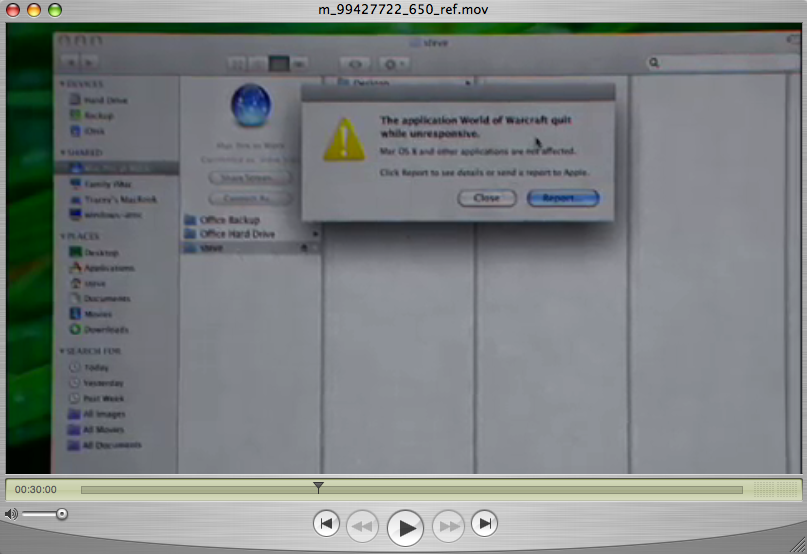Screen dimensions: 807x554
Task: Rewind the movie
Action: tap(362, 526)
